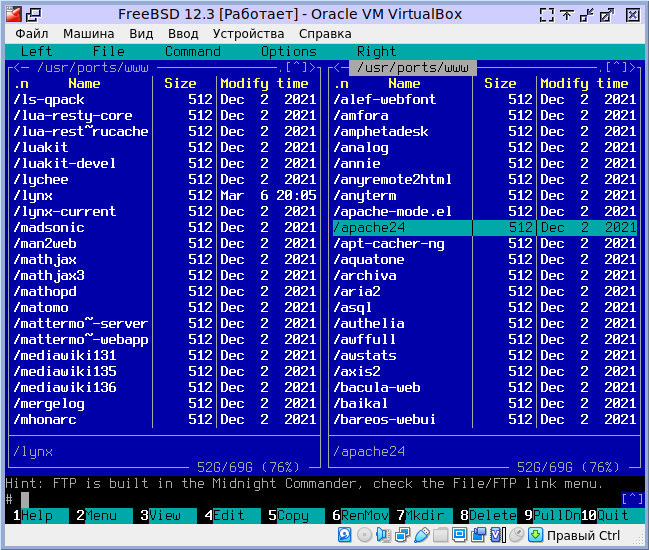Open Midnight Commander's Left menu

pyautogui.click(x=36, y=51)
